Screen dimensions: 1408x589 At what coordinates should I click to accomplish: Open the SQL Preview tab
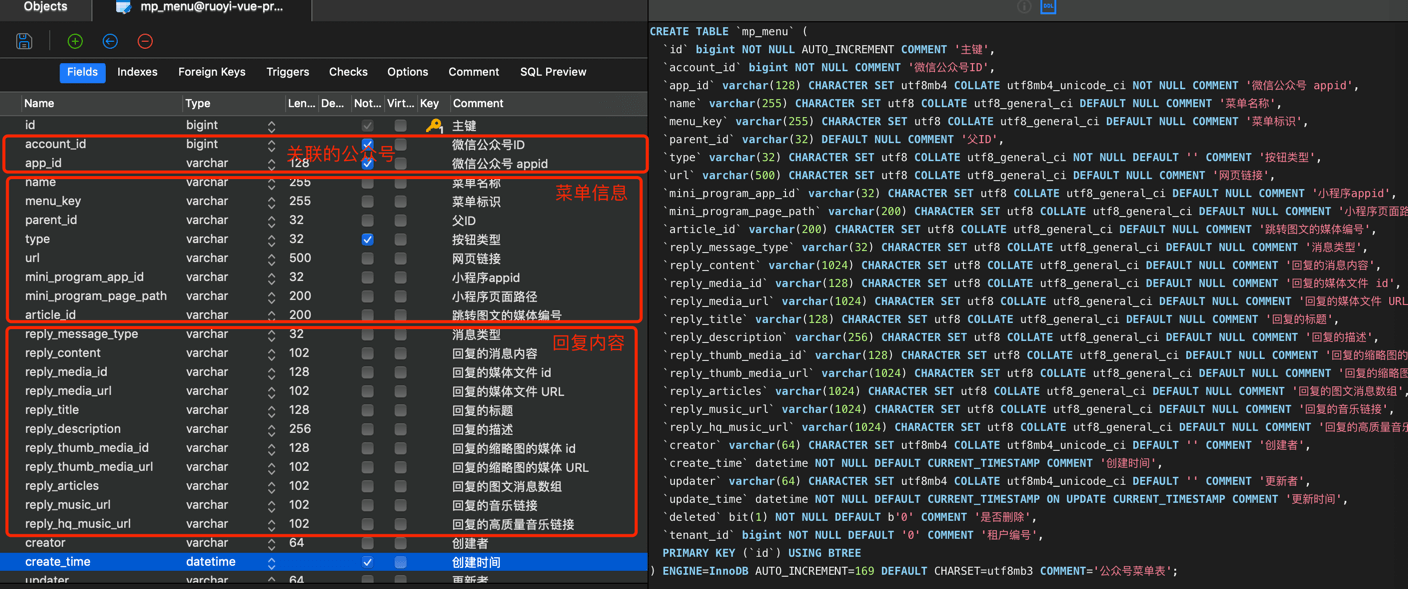[553, 72]
